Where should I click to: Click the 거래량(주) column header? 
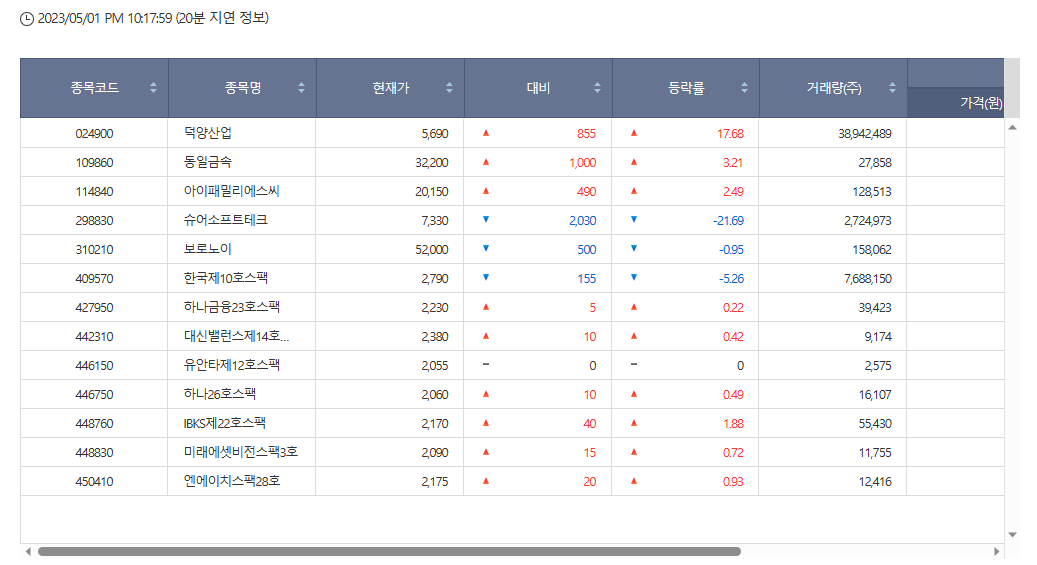click(833, 88)
